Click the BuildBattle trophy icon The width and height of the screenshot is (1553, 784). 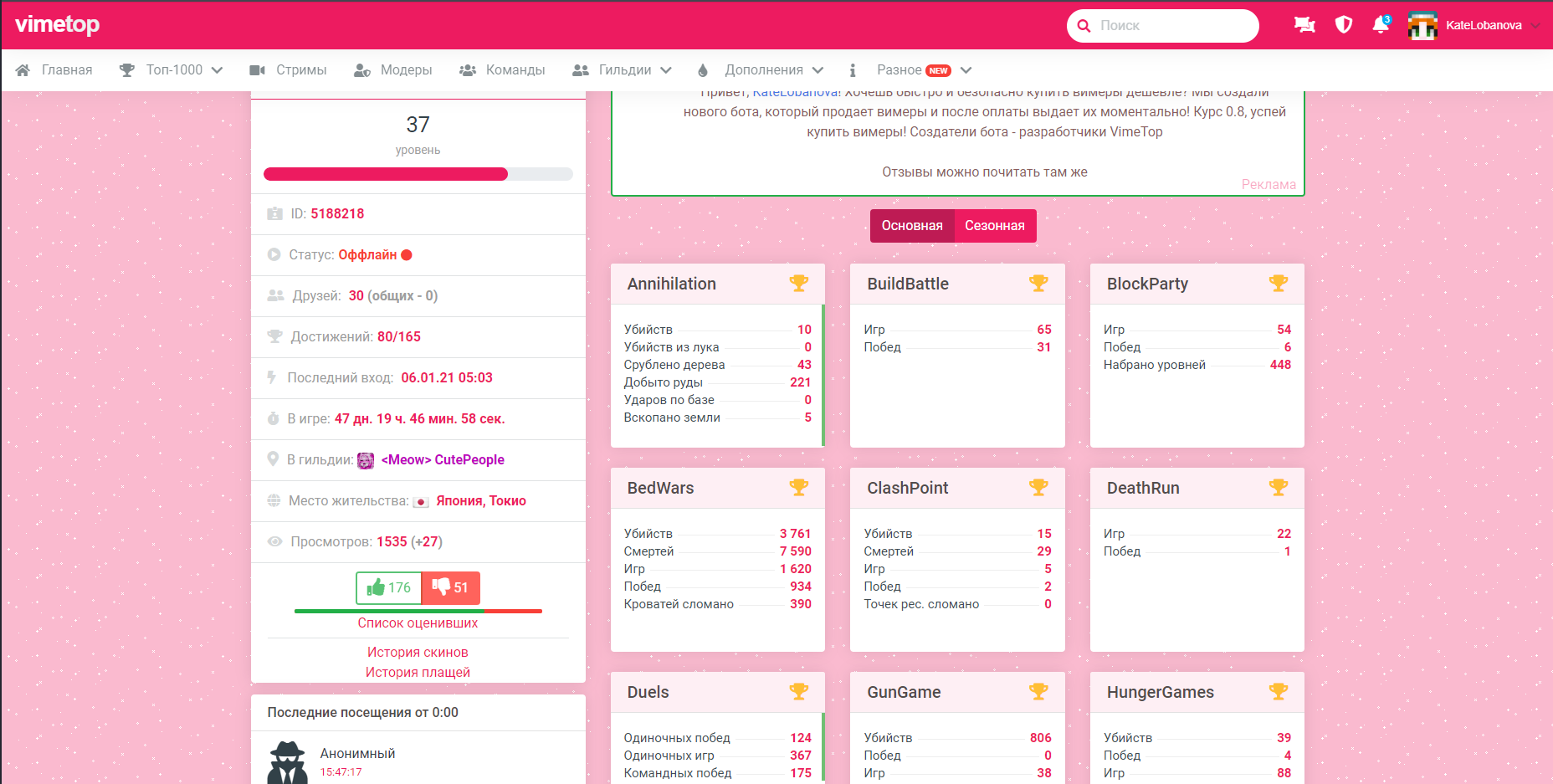pos(1038,284)
